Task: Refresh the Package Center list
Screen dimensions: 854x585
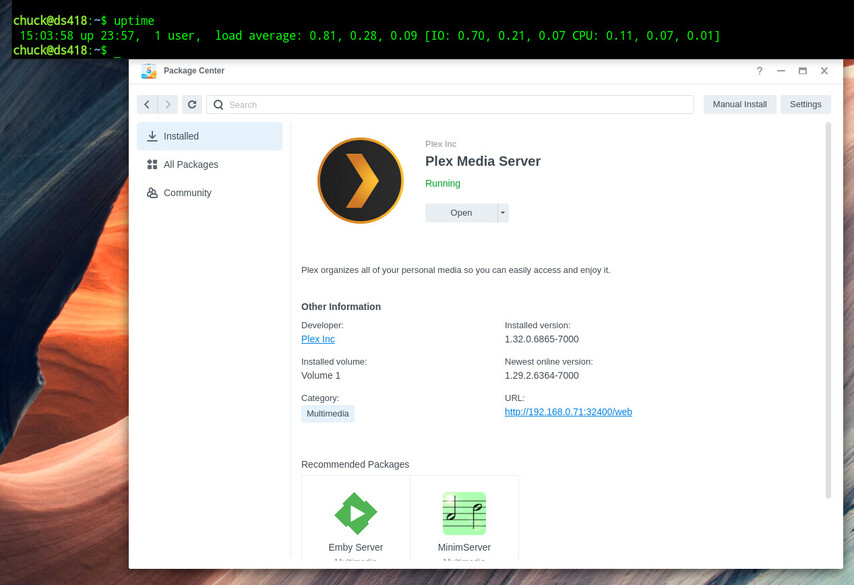Action: point(192,104)
